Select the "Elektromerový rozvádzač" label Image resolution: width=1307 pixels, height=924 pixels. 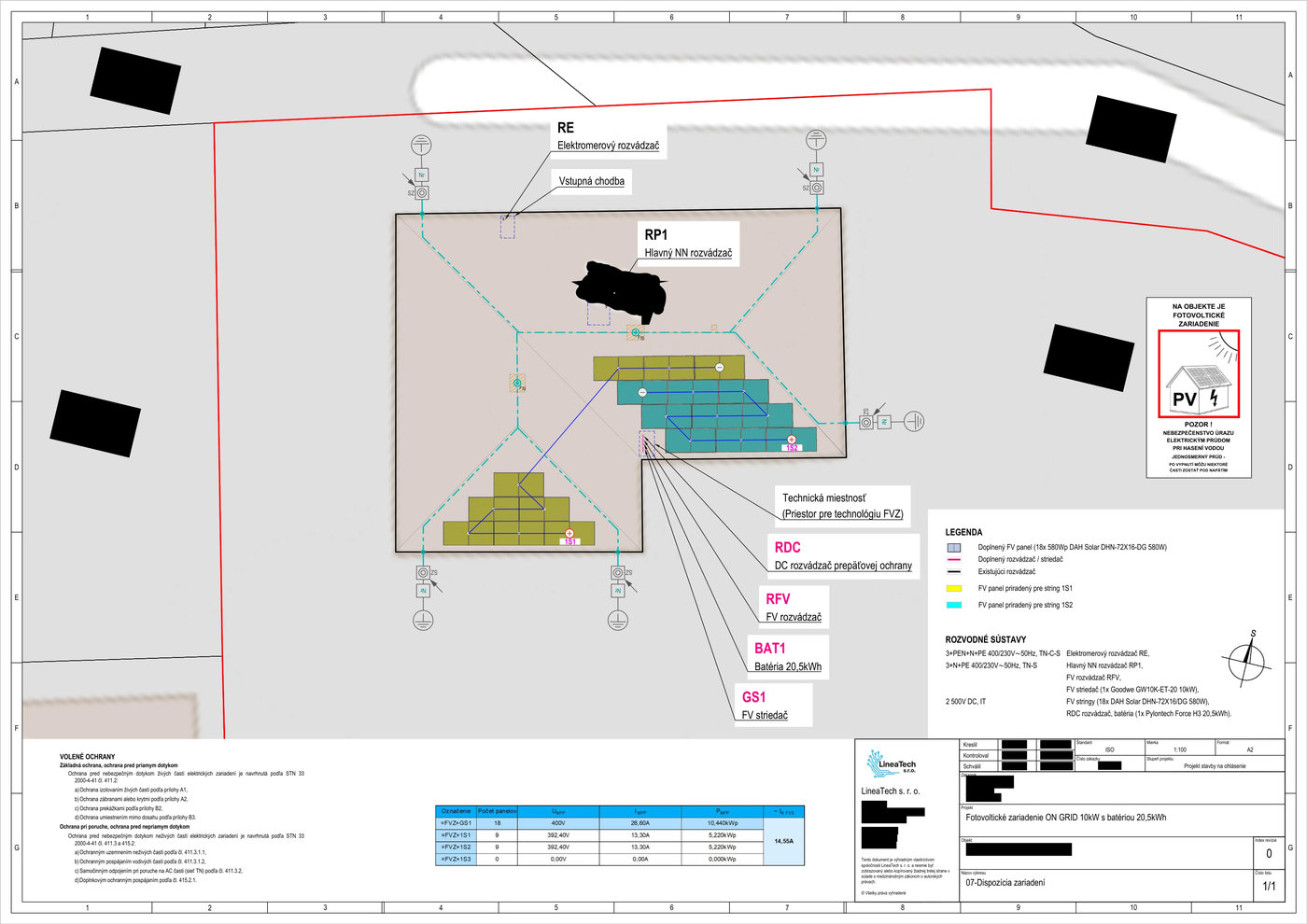pos(609,146)
